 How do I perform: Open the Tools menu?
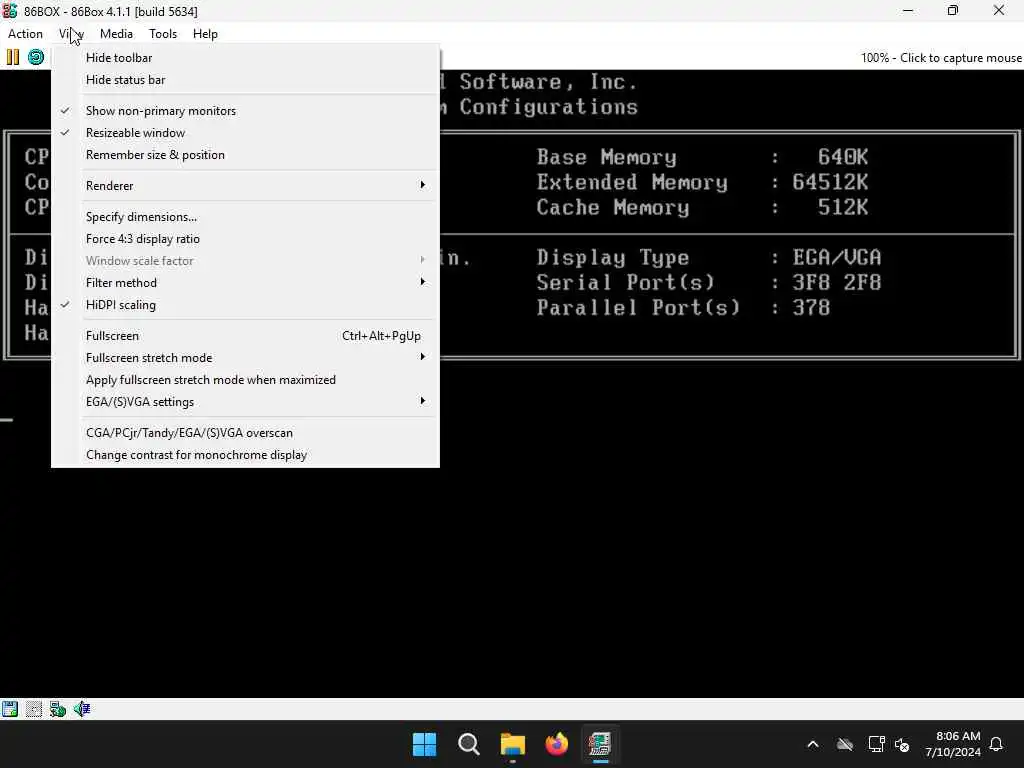pos(163,34)
